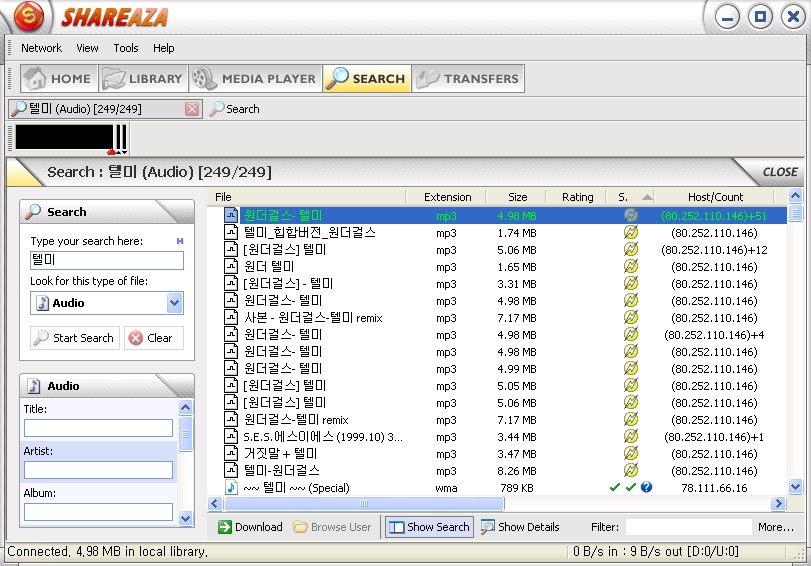
Task: Click the Browse User button
Action: click(332, 527)
